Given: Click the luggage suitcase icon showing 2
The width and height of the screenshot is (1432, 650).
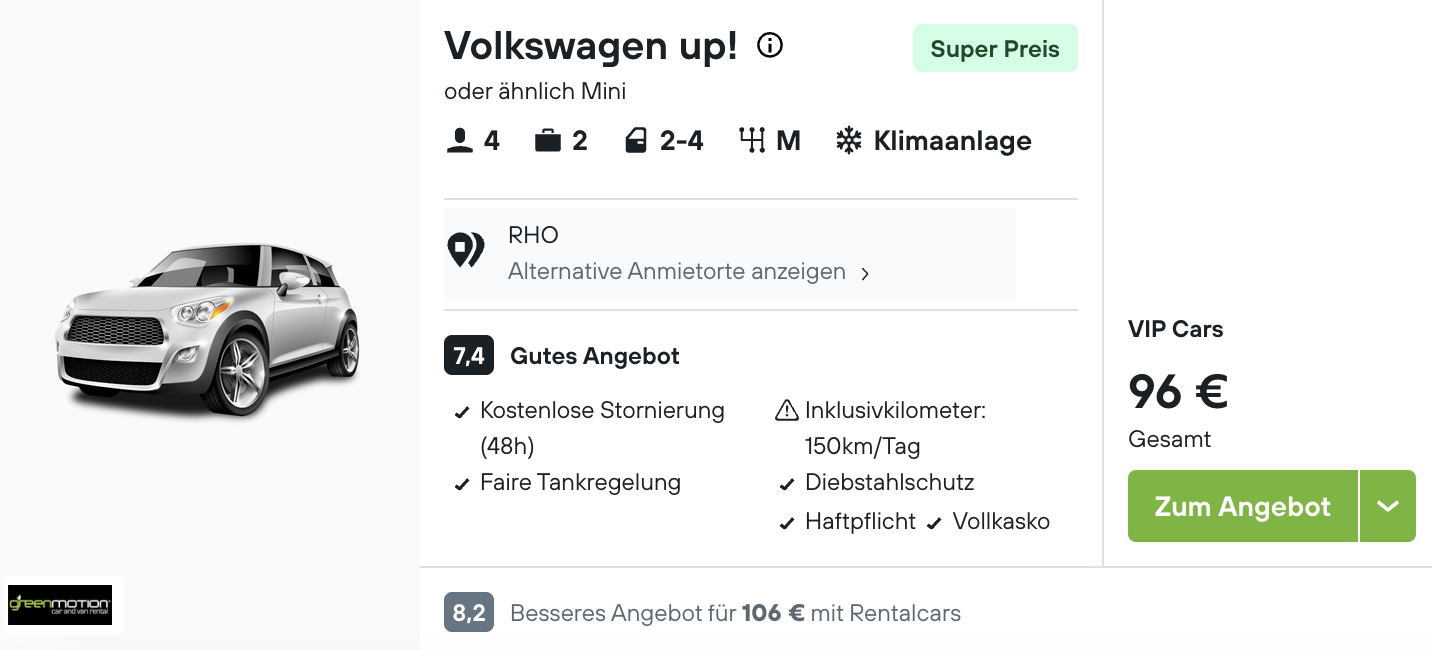Looking at the screenshot, I should tap(548, 141).
